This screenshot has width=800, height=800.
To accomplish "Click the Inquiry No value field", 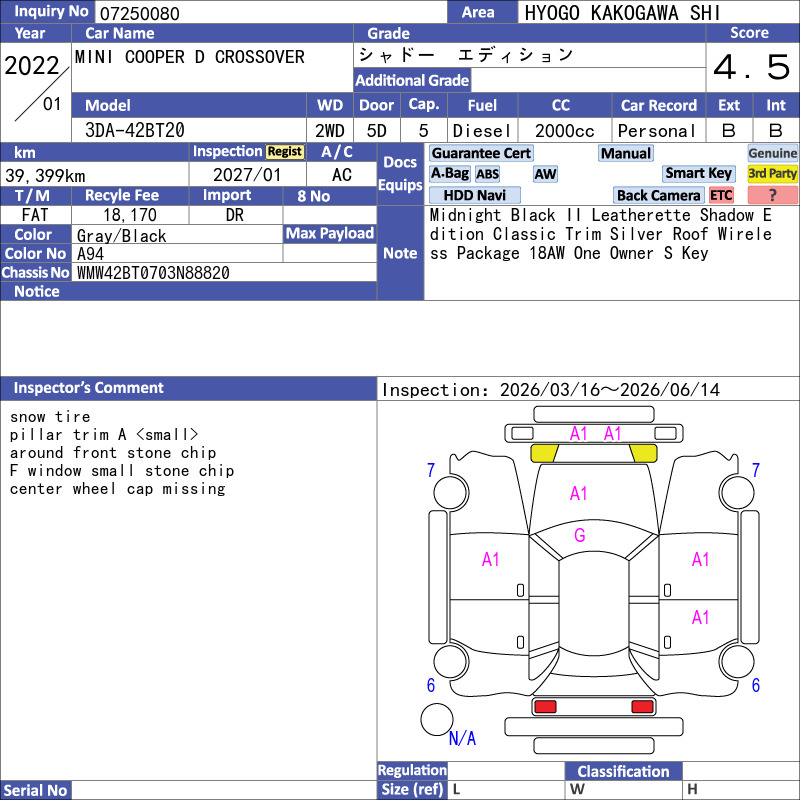I will [270, 13].
